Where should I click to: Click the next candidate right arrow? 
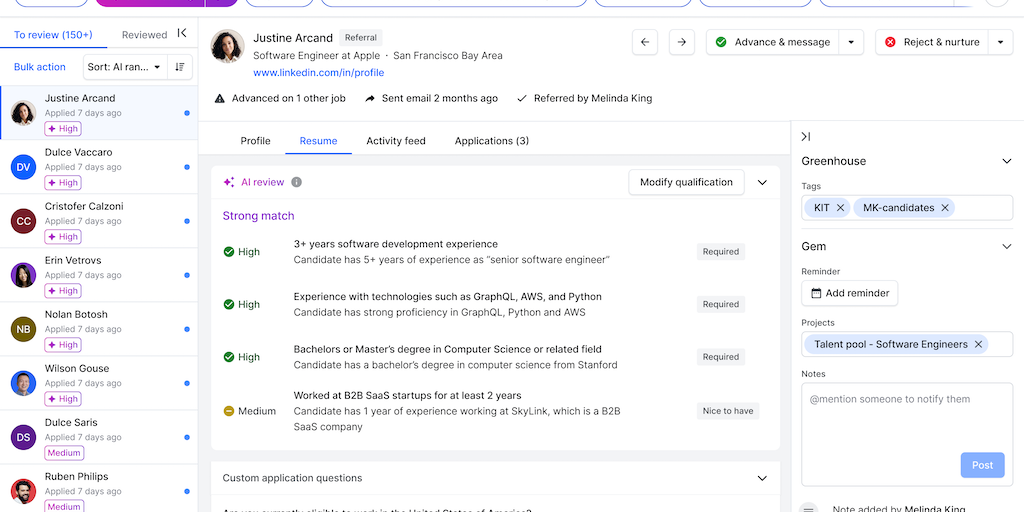click(681, 42)
